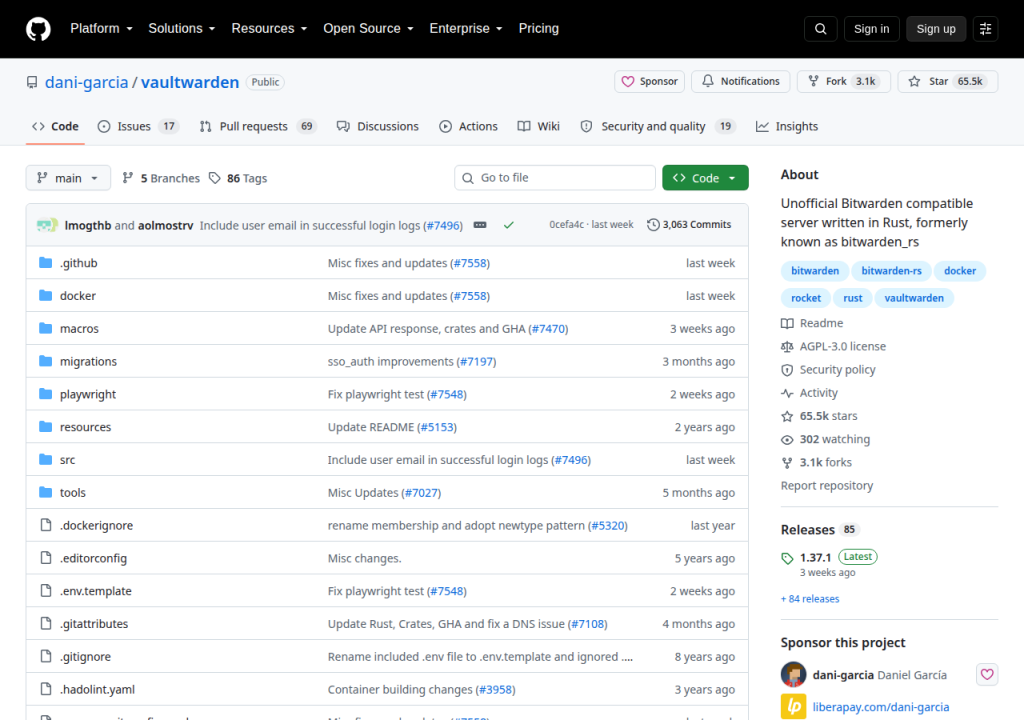Image resolution: width=1024 pixels, height=720 pixels.
Task: Click the liberapay logo icon
Action: (793, 706)
